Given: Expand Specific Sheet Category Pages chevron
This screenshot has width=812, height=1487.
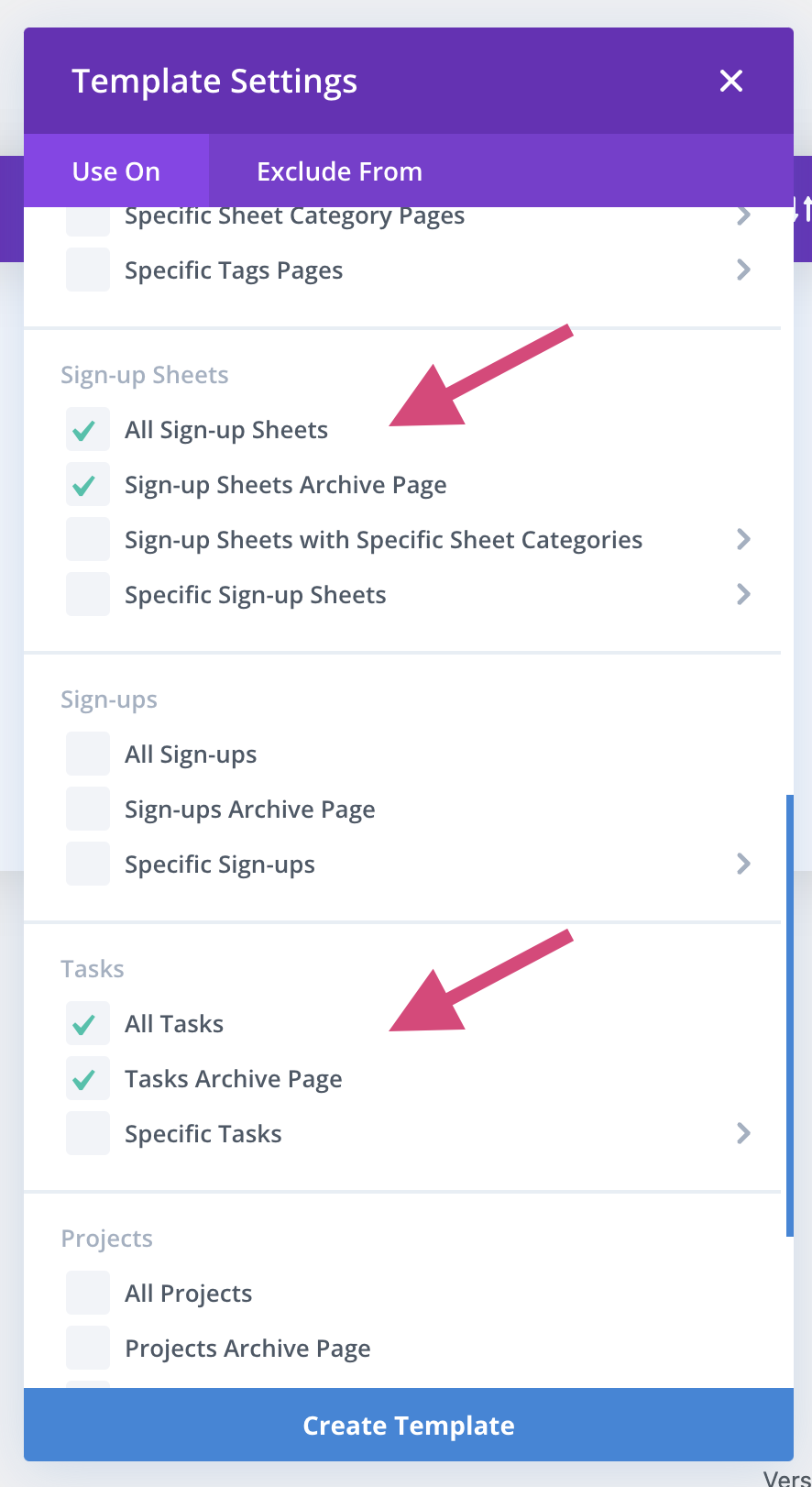Looking at the screenshot, I should click(x=744, y=216).
